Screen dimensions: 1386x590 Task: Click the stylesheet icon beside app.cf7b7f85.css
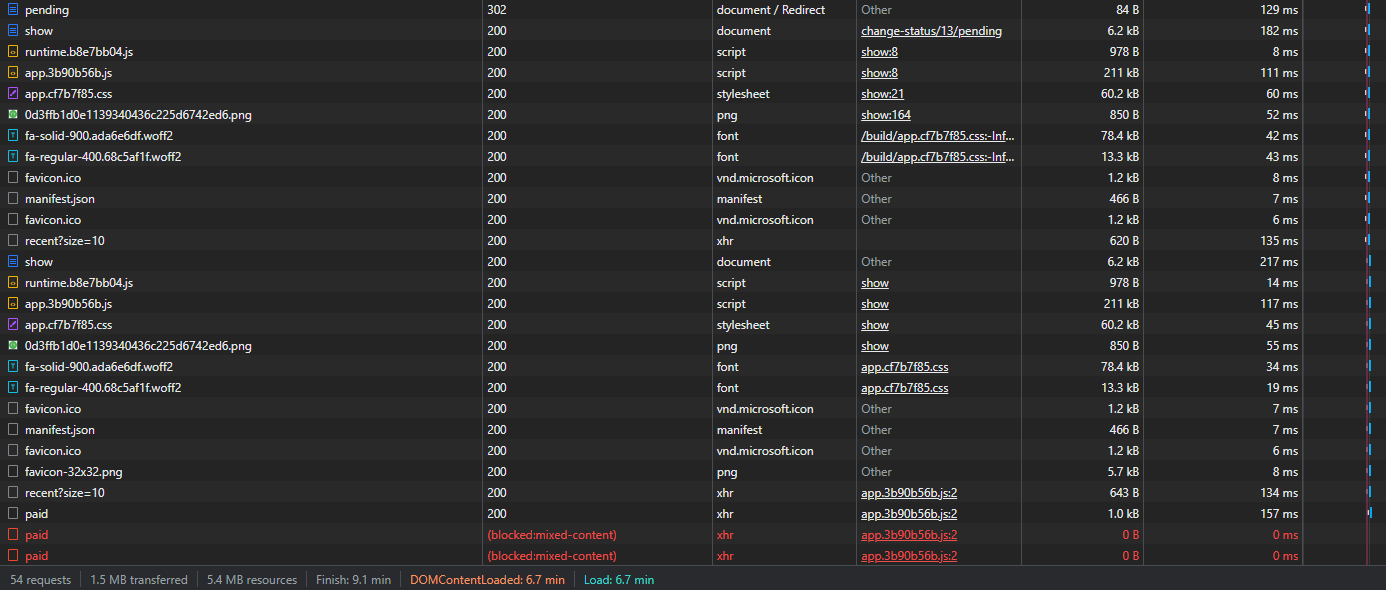click(14, 93)
